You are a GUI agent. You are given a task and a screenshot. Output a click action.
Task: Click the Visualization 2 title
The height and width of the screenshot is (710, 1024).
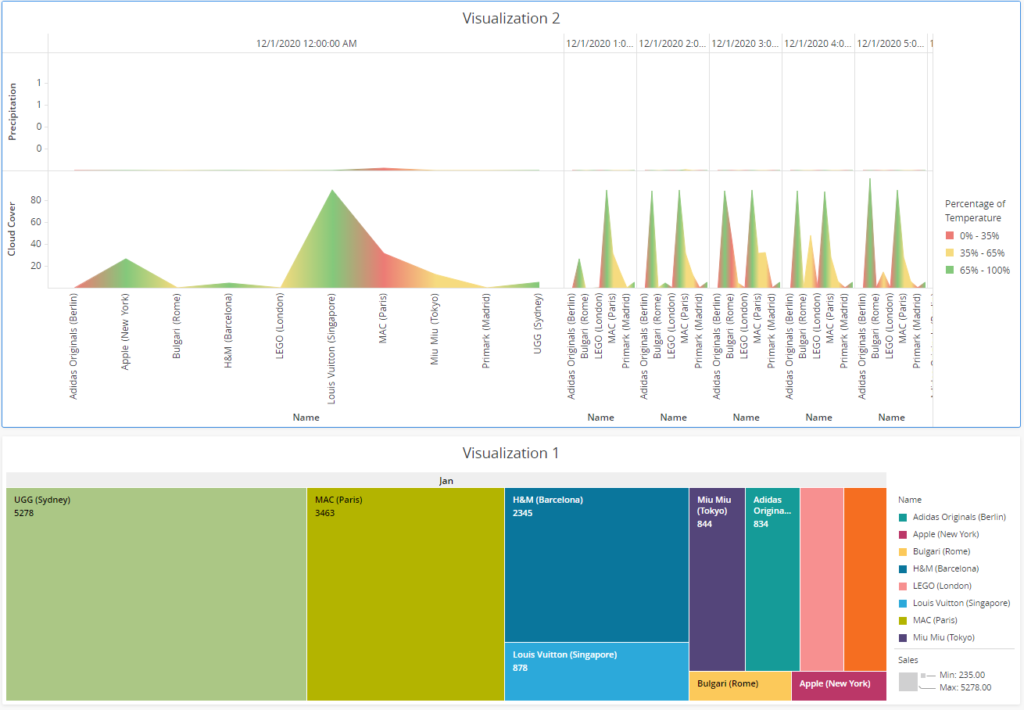(x=511, y=18)
